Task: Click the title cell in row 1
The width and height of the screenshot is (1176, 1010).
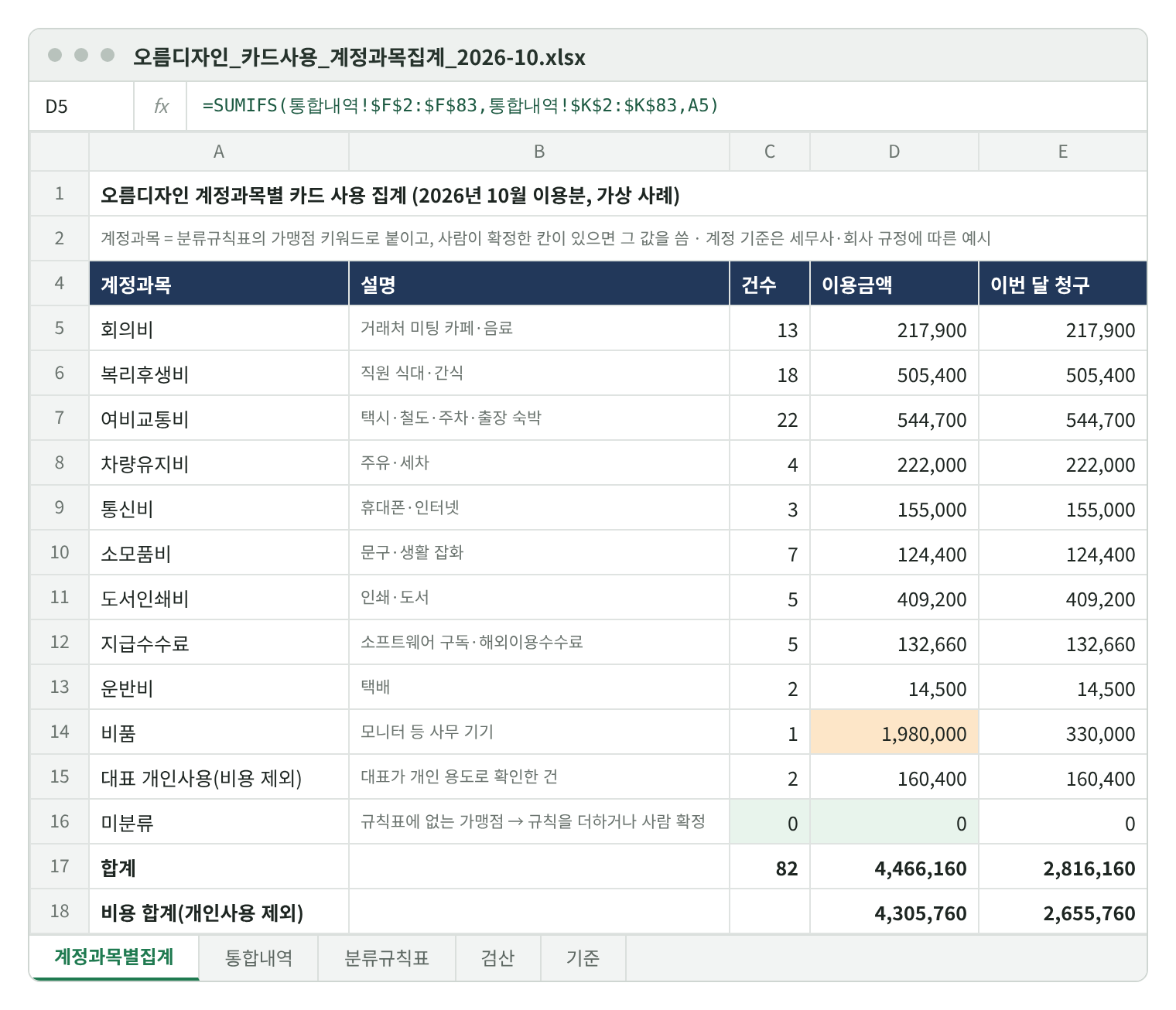Action: point(618,194)
